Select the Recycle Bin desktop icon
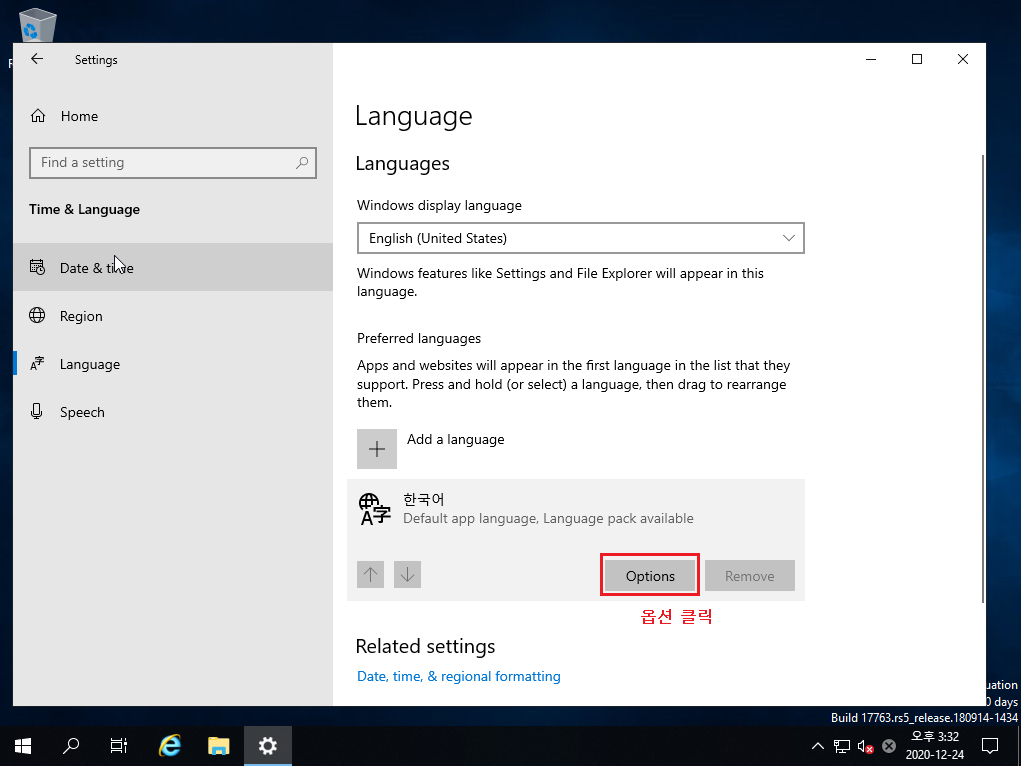This screenshot has width=1021, height=766. [38, 26]
